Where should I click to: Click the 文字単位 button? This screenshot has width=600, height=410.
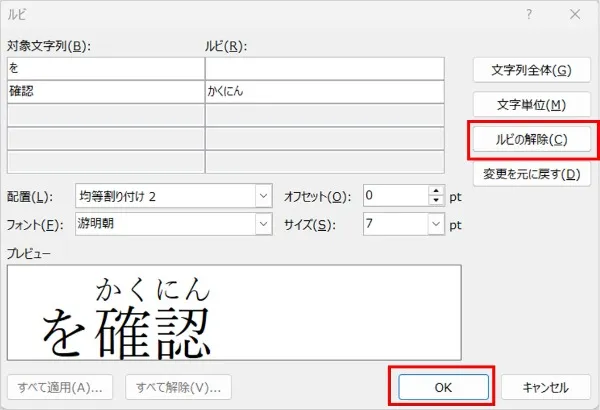coord(532,105)
